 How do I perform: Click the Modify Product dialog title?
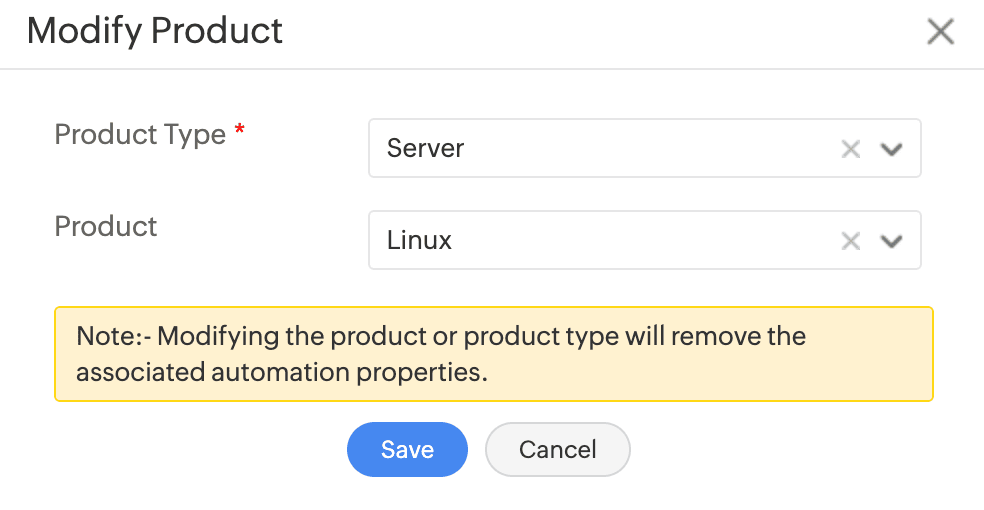coord(155,31)
